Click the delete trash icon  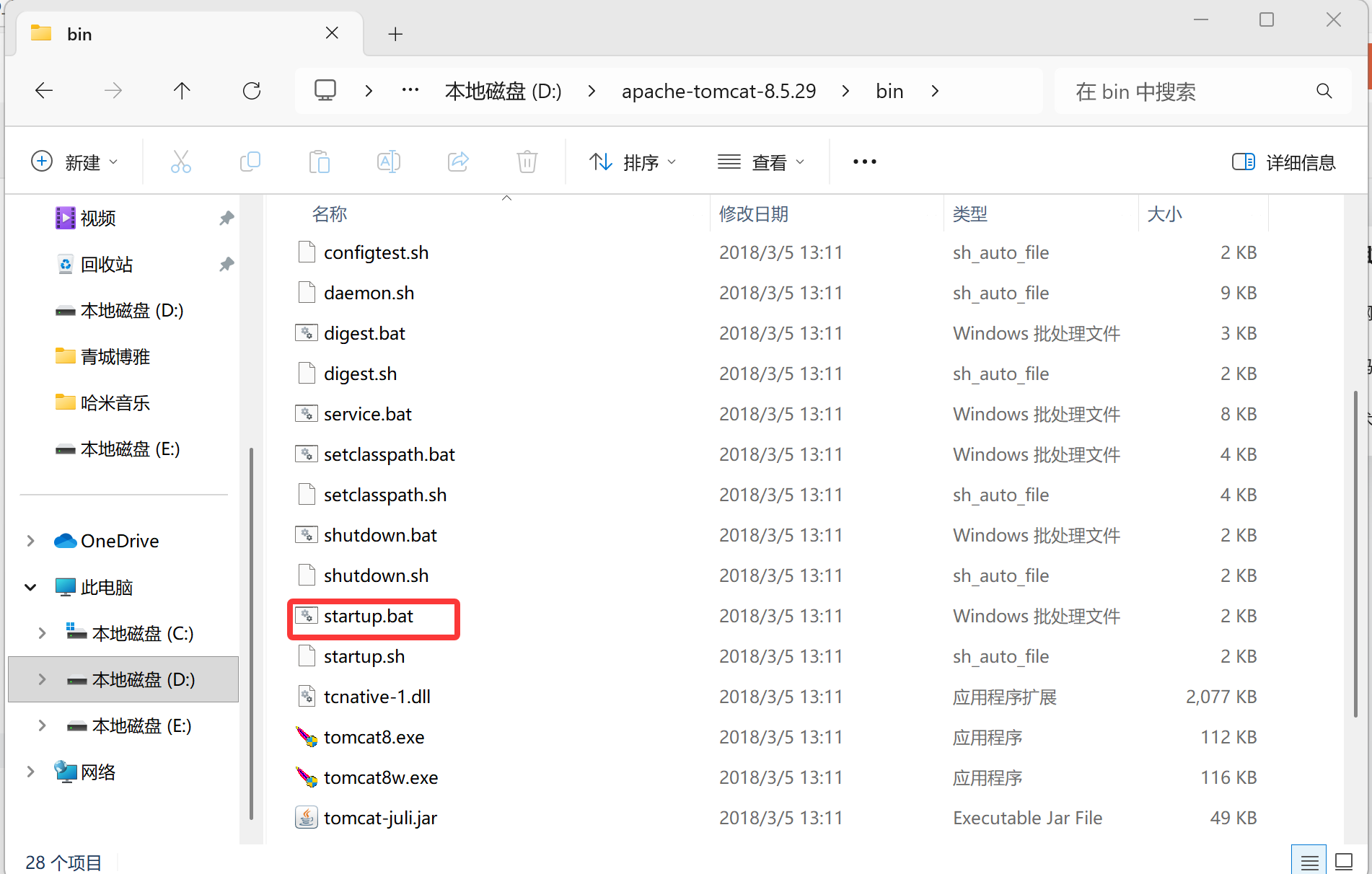(527, 162)
